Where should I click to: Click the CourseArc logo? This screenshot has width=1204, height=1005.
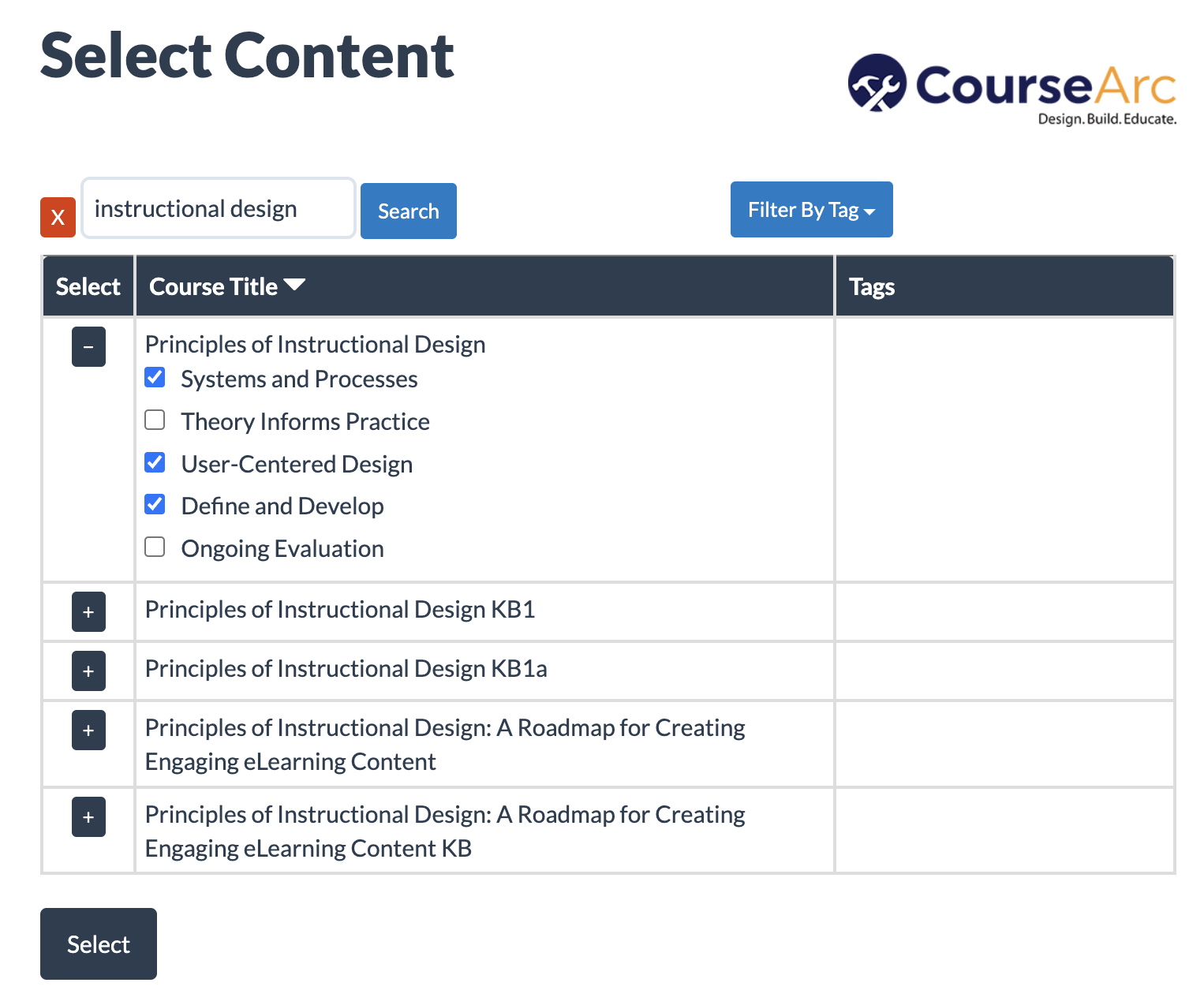click(x=1012, y=89)
